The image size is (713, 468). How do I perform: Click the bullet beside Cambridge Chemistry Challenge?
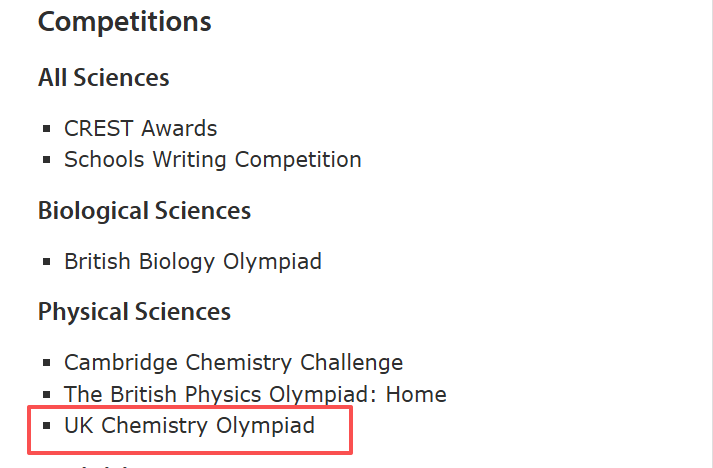pos(46,363)
